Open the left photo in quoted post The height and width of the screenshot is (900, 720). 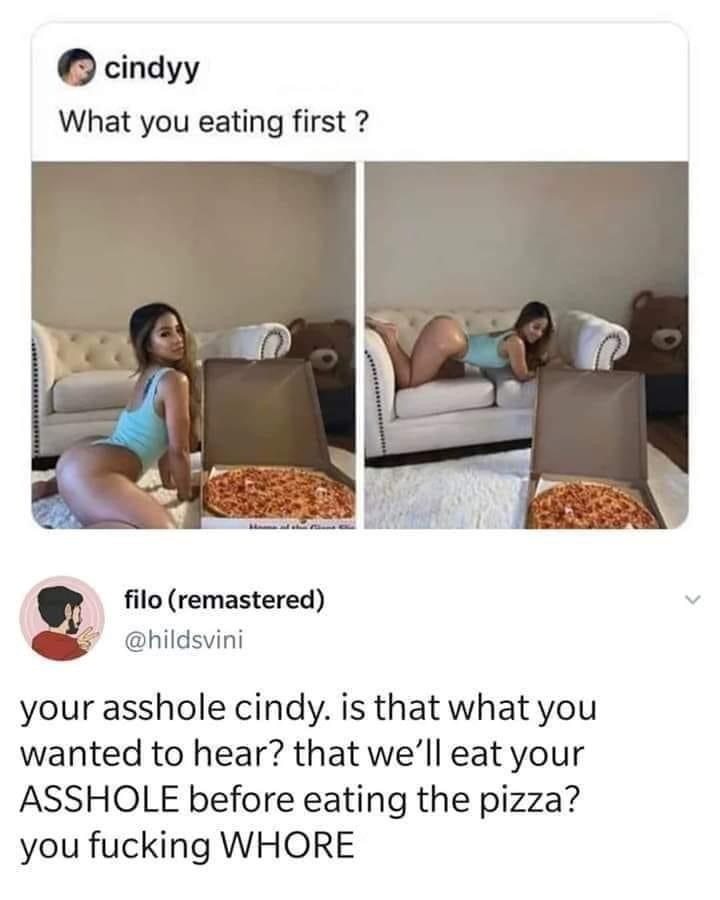[193, 345]
